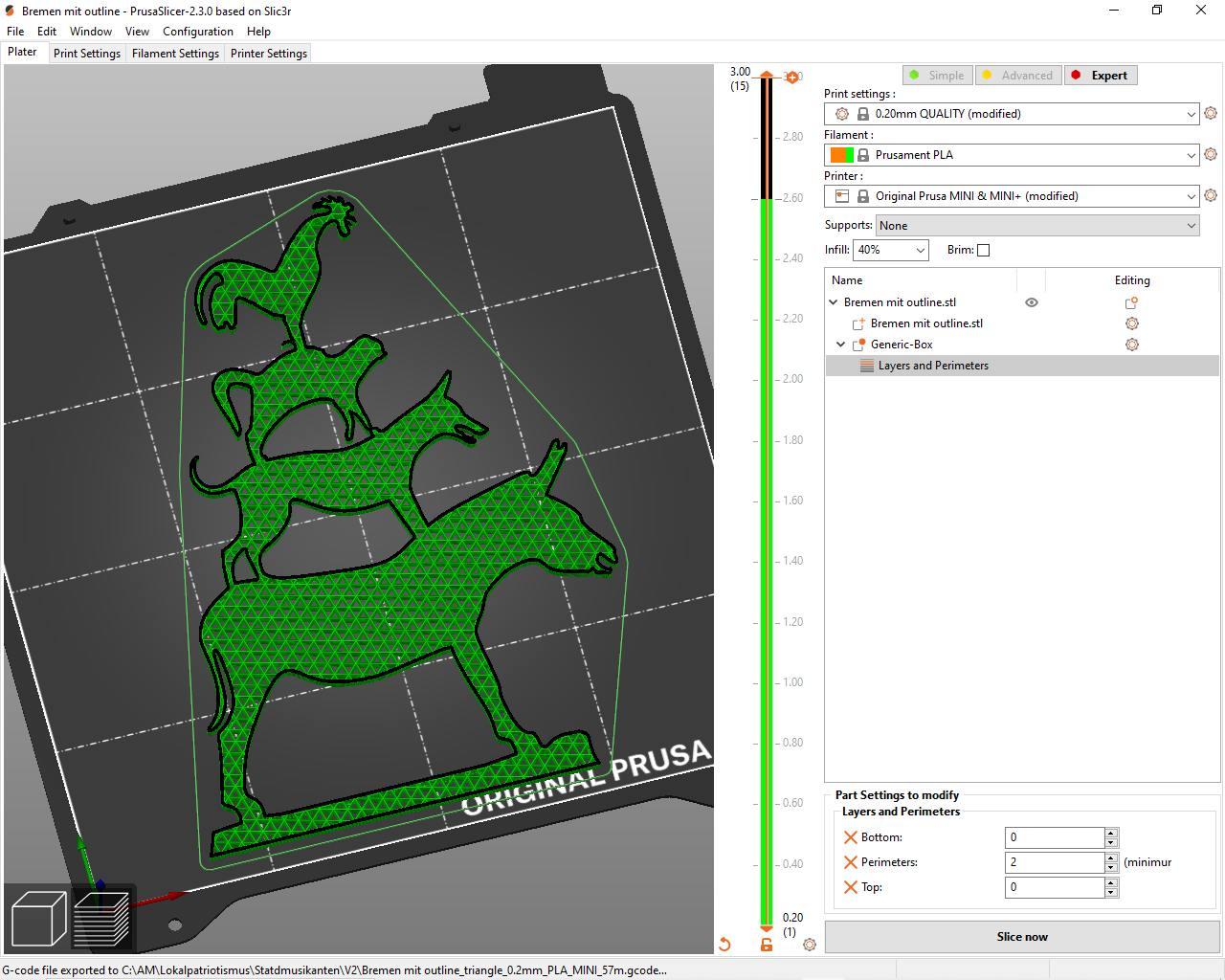Switch to the Printer Settings tab

tap(269, 54)
